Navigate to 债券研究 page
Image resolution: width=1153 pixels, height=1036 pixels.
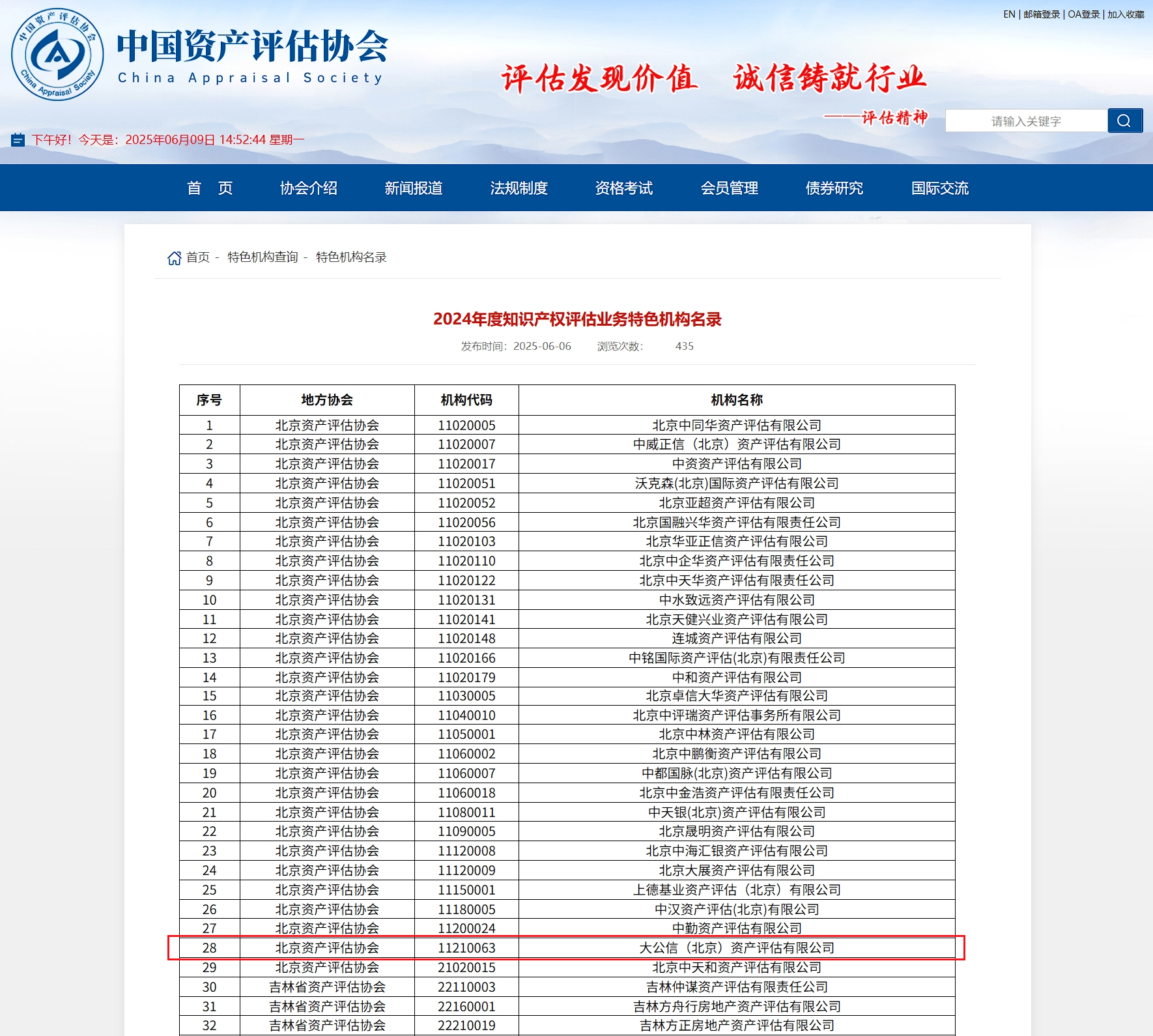tap(834, 188)
